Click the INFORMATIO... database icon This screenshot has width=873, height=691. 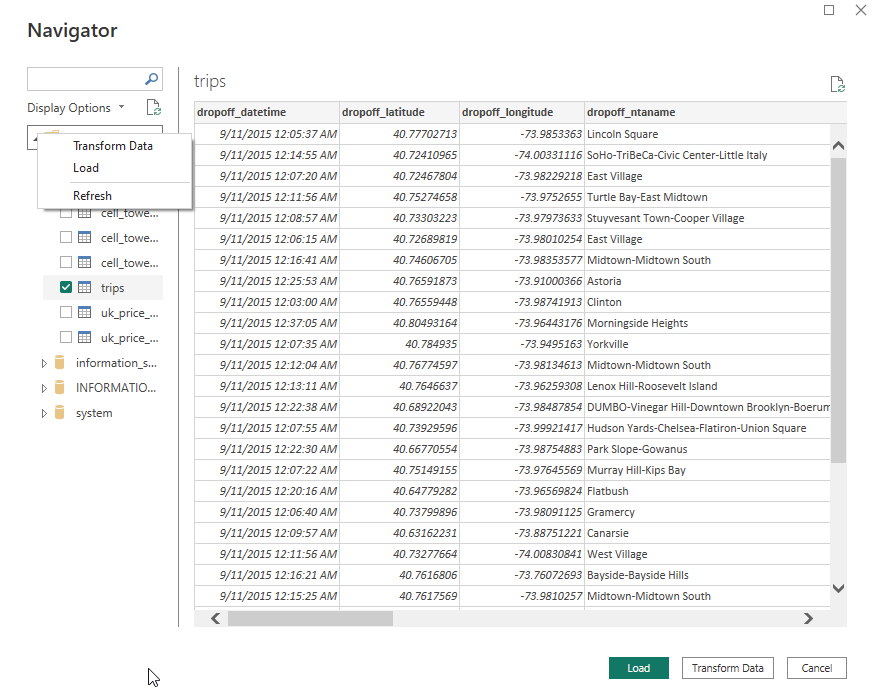point(60,387)
